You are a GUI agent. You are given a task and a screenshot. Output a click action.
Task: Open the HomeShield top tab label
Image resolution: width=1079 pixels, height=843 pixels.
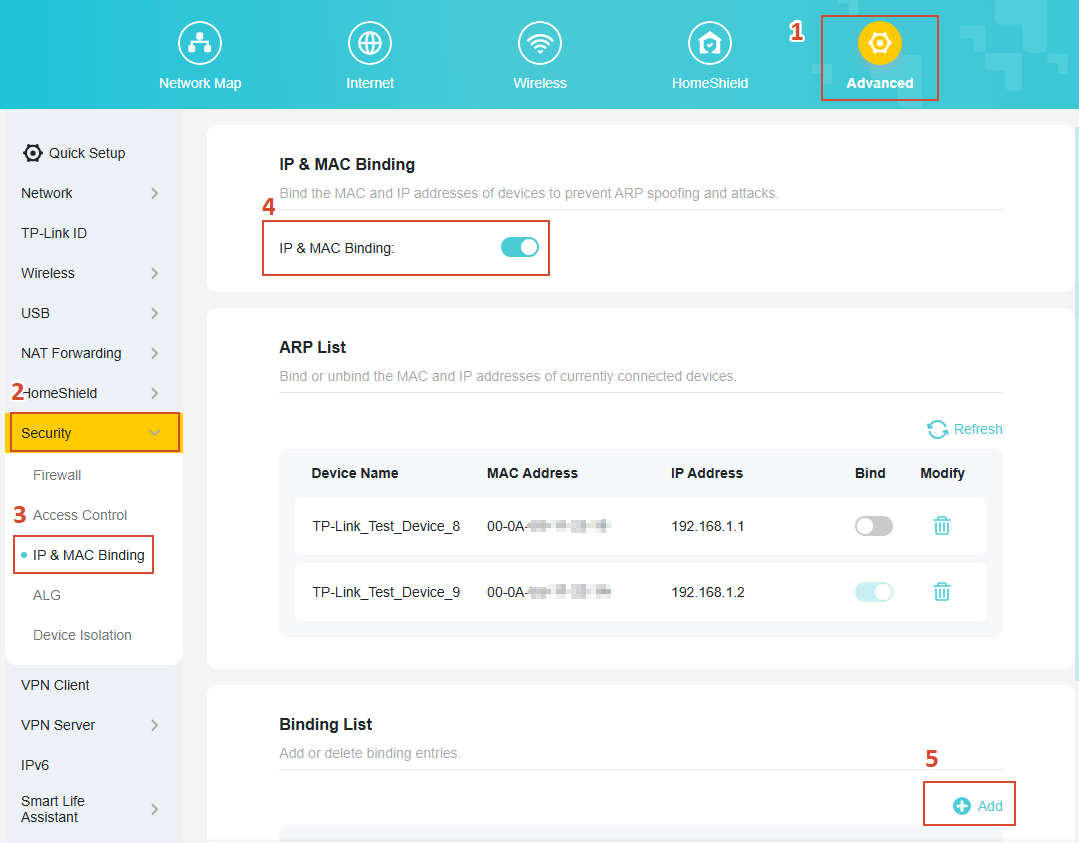coord(709,83)
